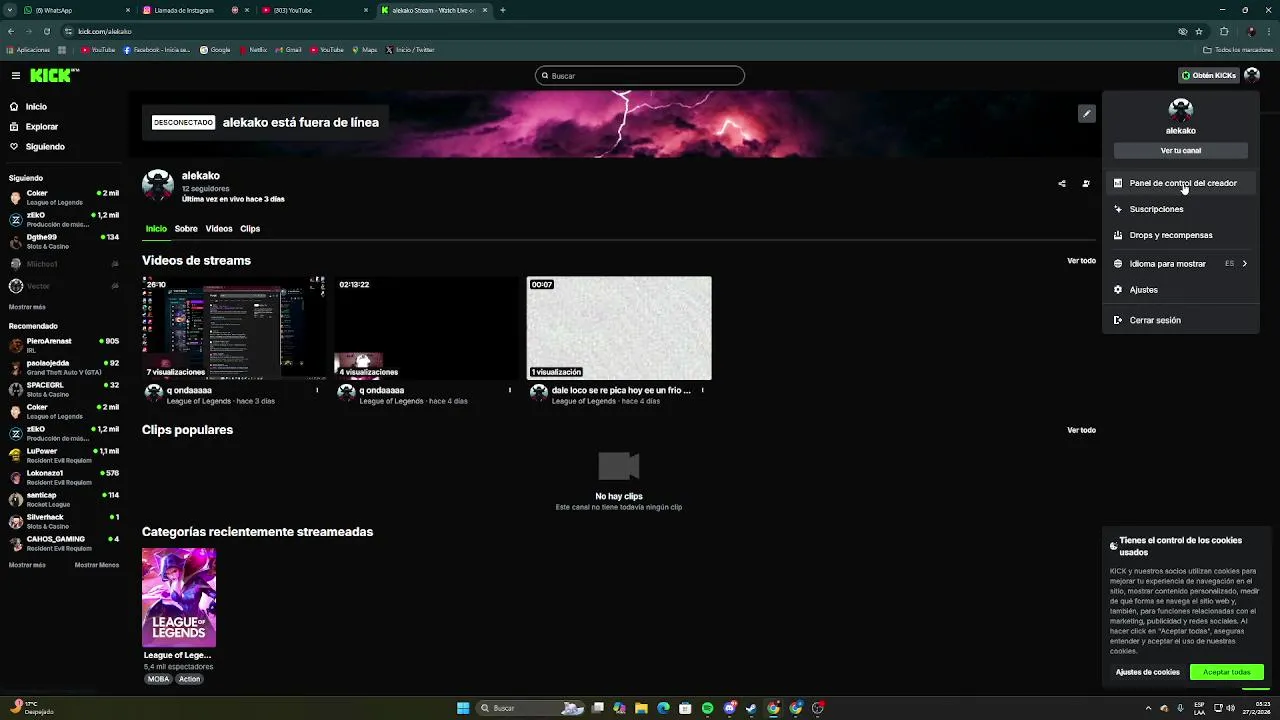
Task: Open File Explorer from the taskbar
Action: pos(641,708)
